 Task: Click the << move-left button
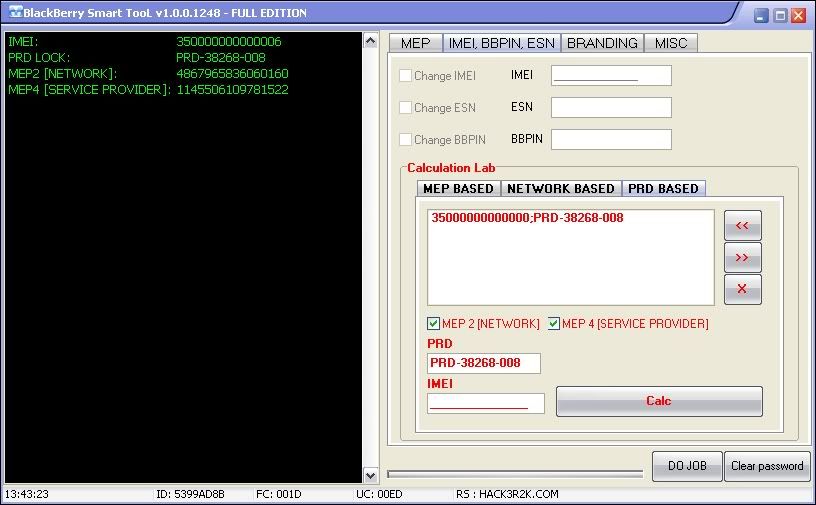click(743, 225)
